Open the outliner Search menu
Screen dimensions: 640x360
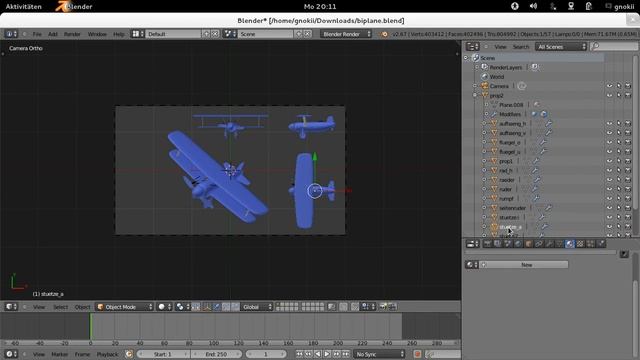pyautogui.click(x=521, y=47)
